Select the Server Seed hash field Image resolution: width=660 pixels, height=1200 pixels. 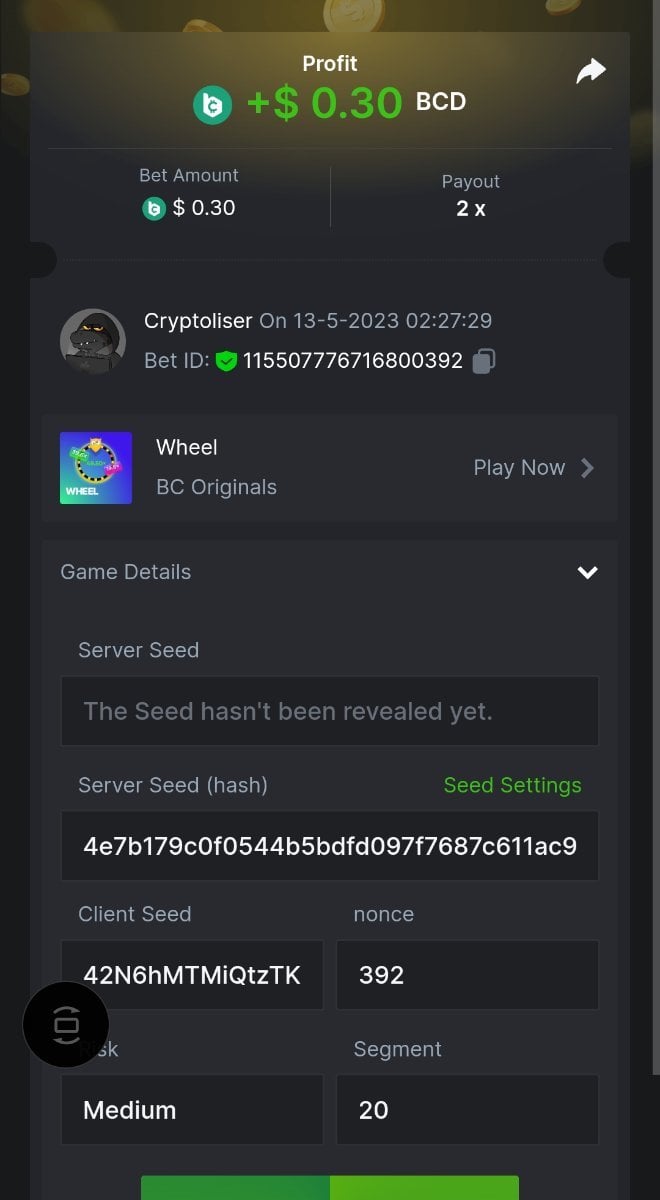330,846
